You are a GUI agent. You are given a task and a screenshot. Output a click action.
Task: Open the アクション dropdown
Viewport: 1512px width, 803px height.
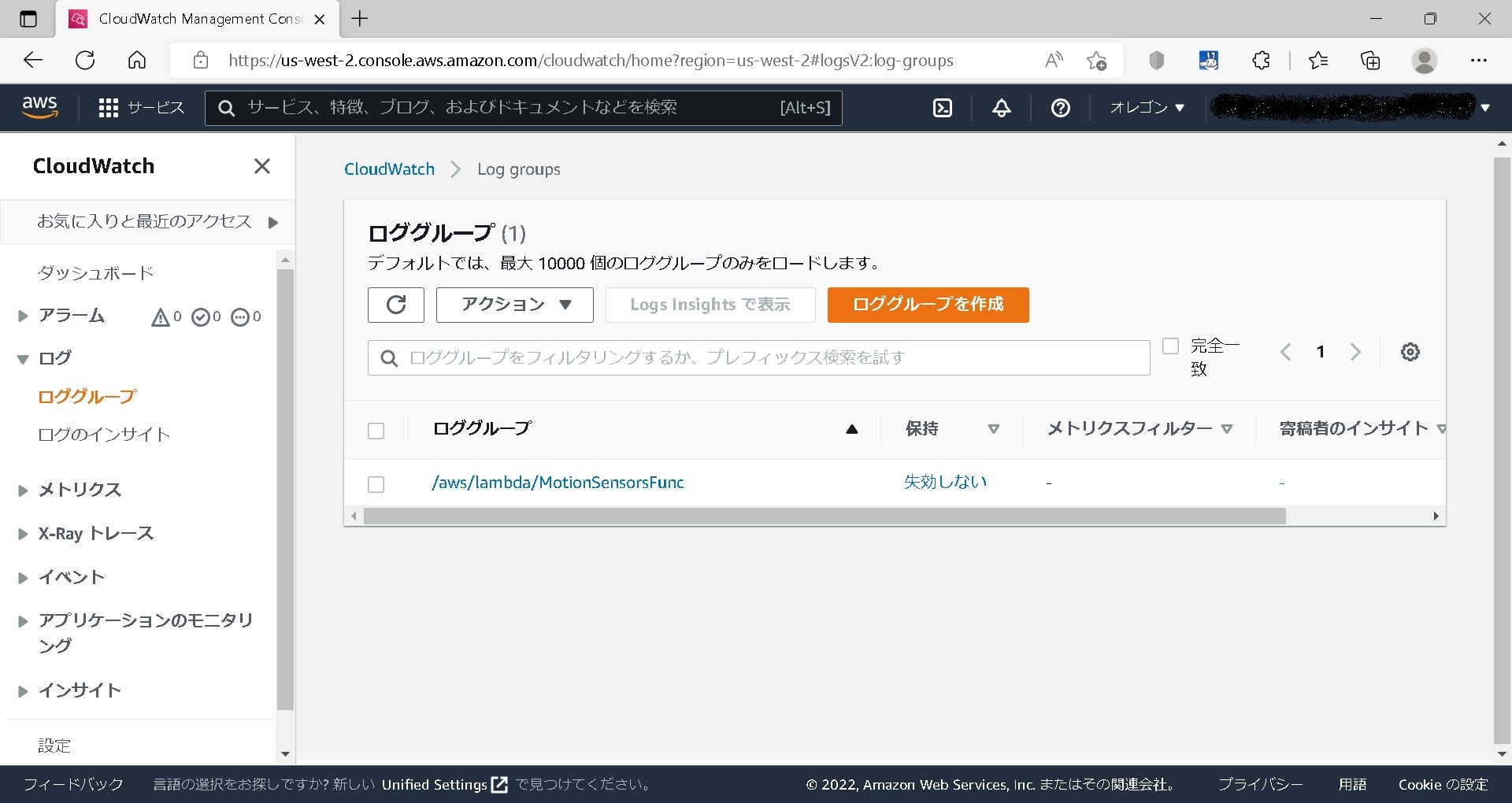tap(515, 305)
